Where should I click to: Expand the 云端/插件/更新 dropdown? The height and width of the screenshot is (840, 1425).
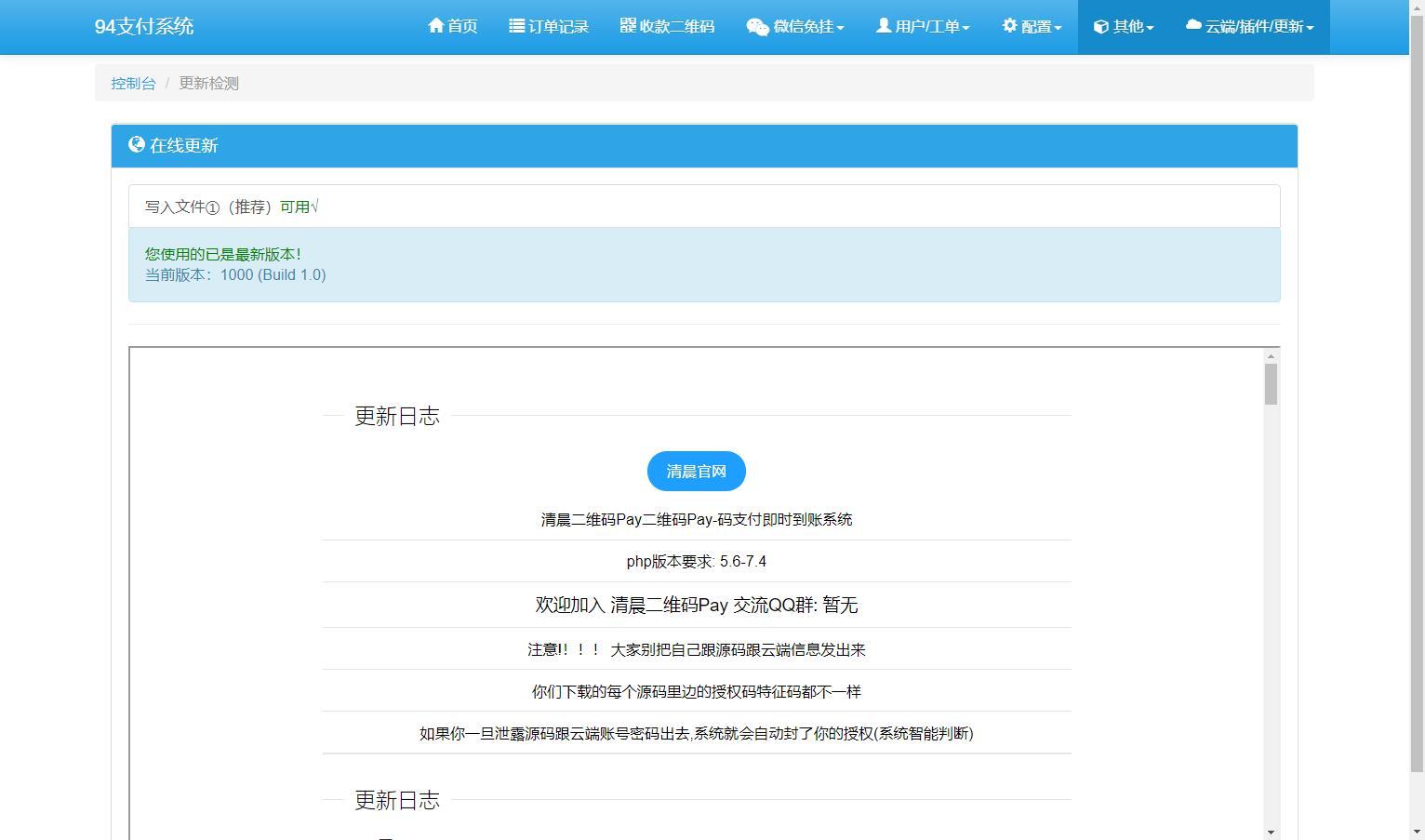click(1249, 26)
